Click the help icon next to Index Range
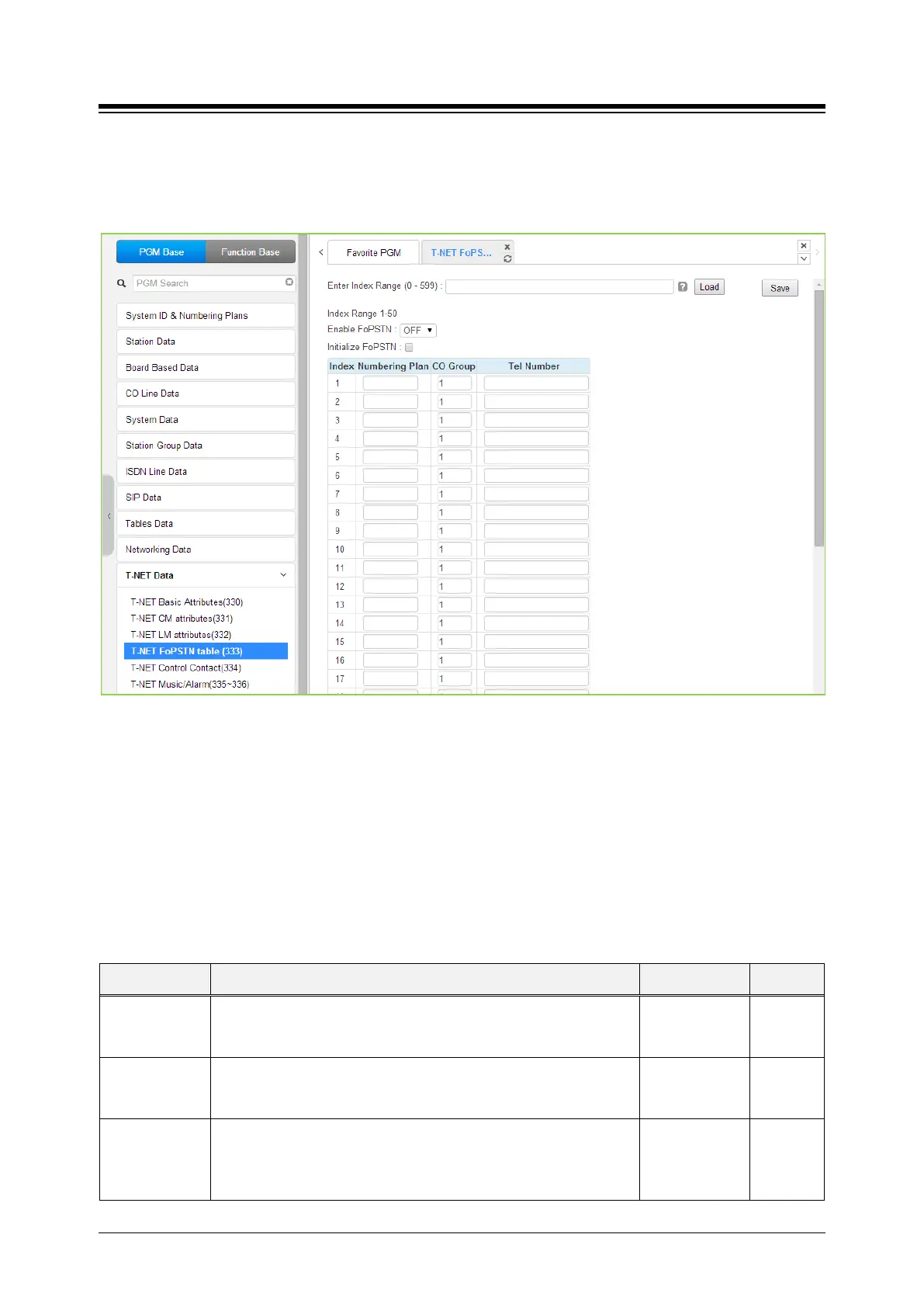The width and height of the screenshot is (924, 1307). [x=683, y=286]
